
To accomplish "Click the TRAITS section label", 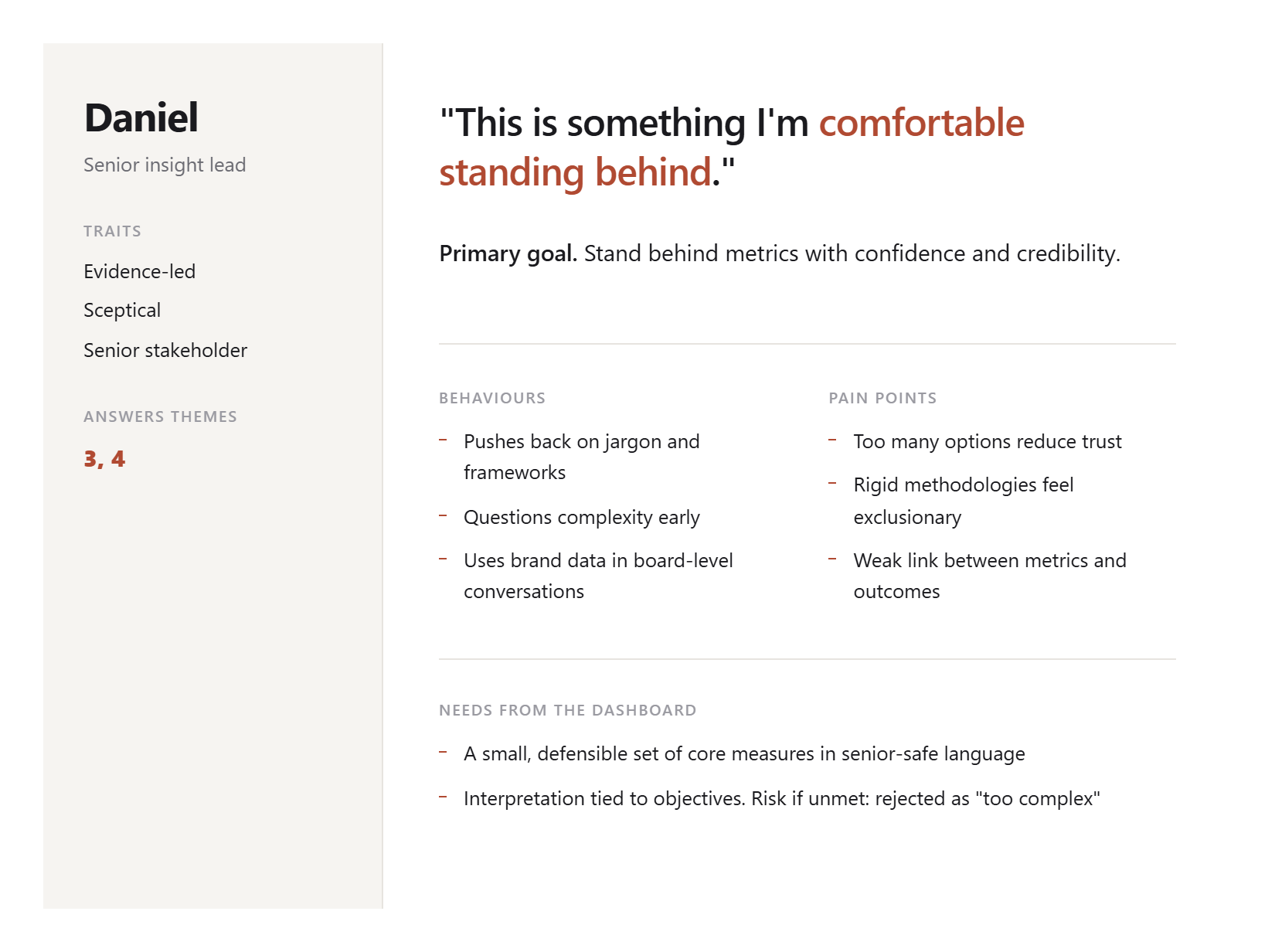I will point(113,231).
